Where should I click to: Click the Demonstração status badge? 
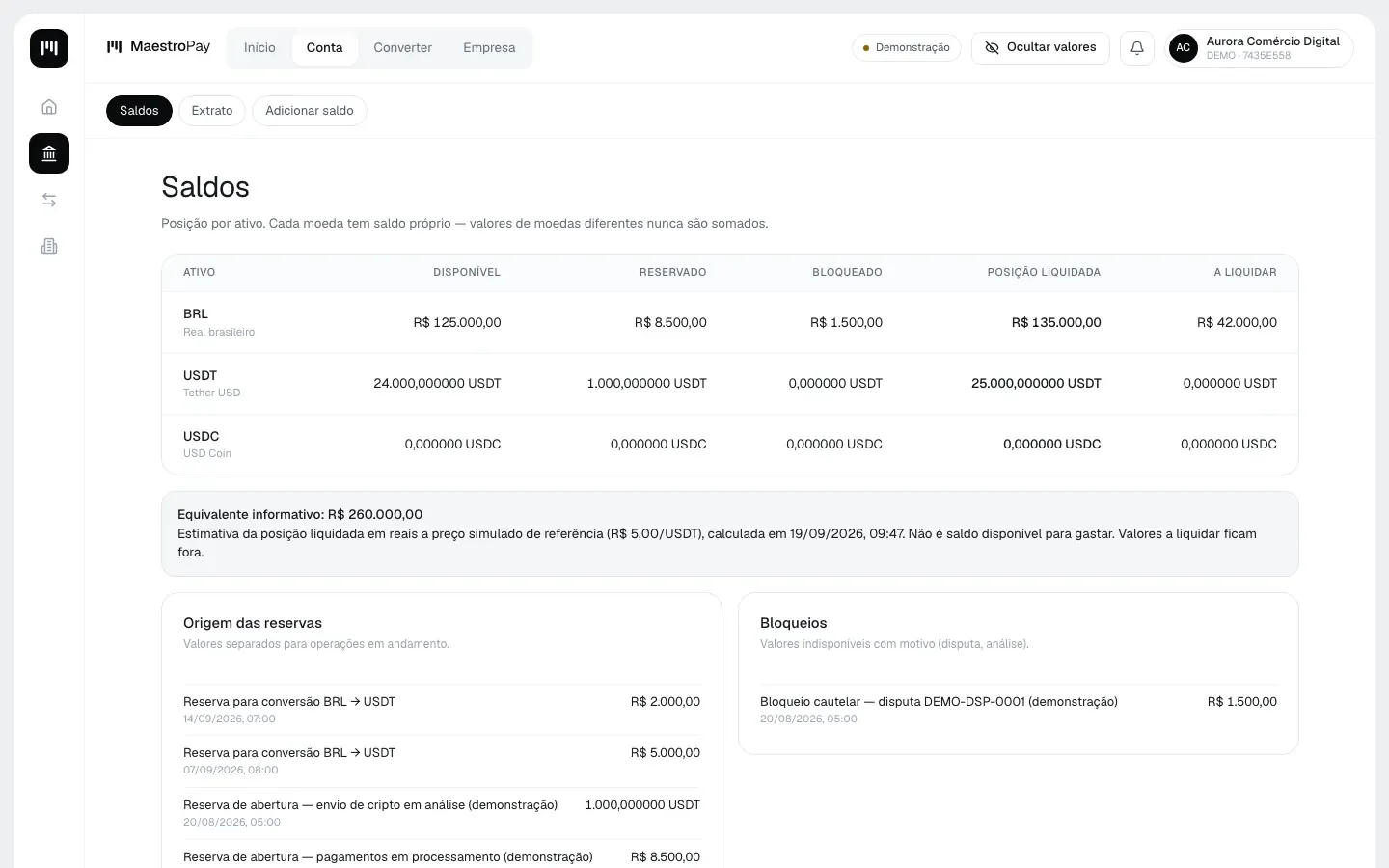coord(907,47)
